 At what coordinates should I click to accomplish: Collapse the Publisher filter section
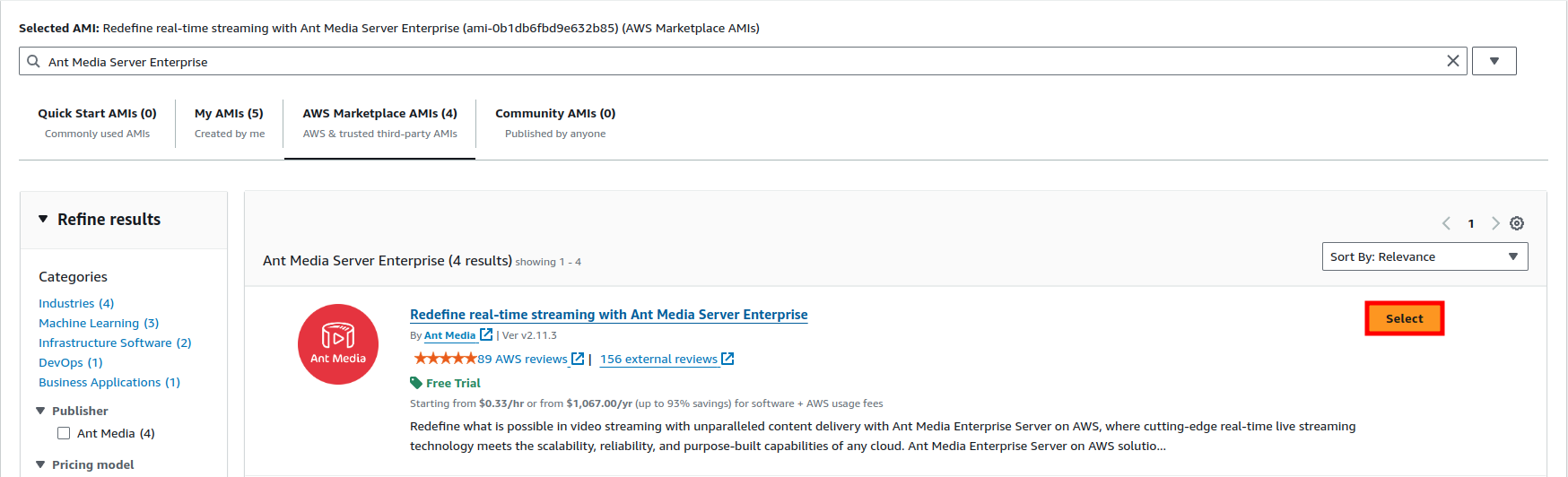click(40, 411)
